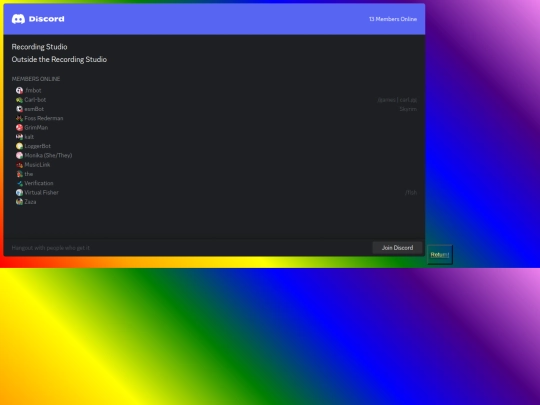Select the LoggerBot member avatar
Image resolution: width=540 pixels, height=405 pixels.
tap(19, 146)
